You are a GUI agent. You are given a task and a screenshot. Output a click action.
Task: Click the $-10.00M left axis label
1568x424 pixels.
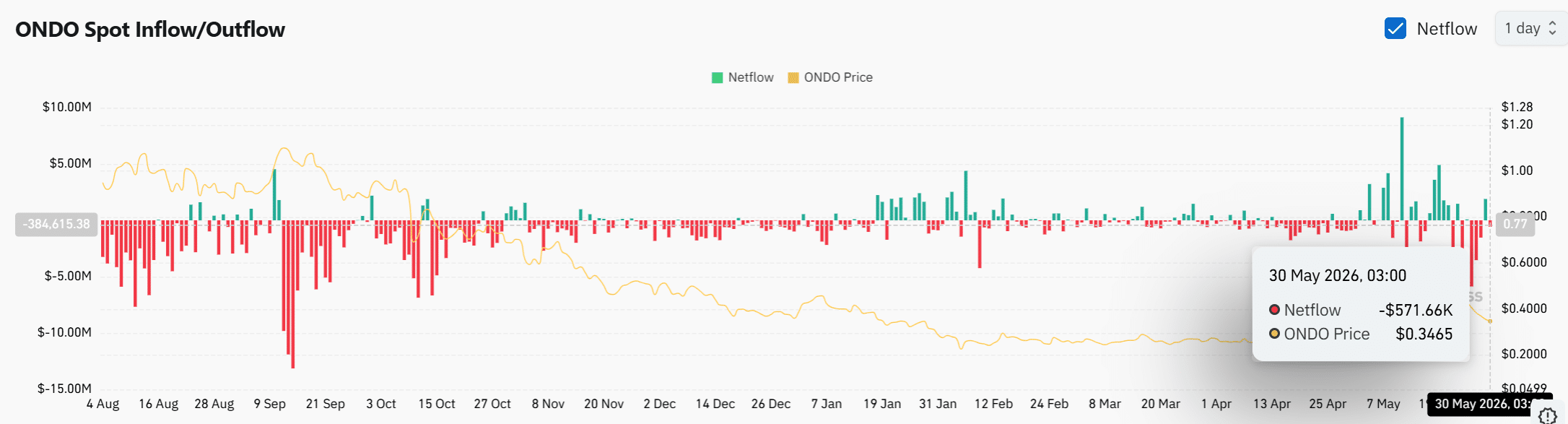(x=64, y=332)
